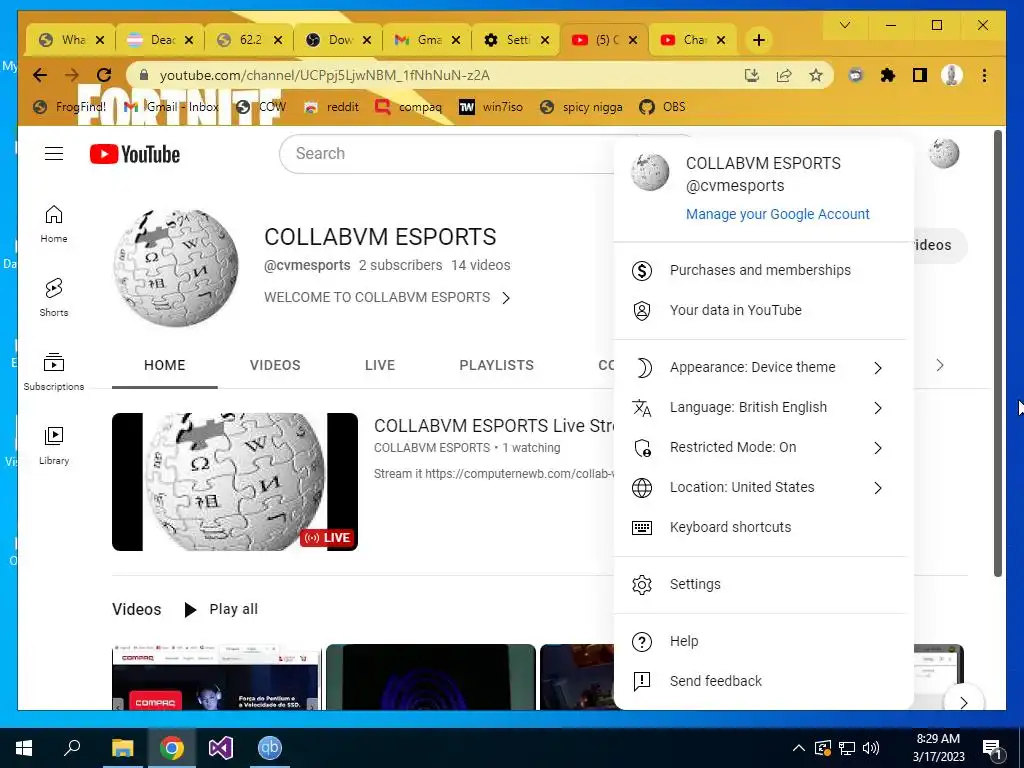
Task: Open new browser tab with plus button
Action: click(x=758, y=40)
